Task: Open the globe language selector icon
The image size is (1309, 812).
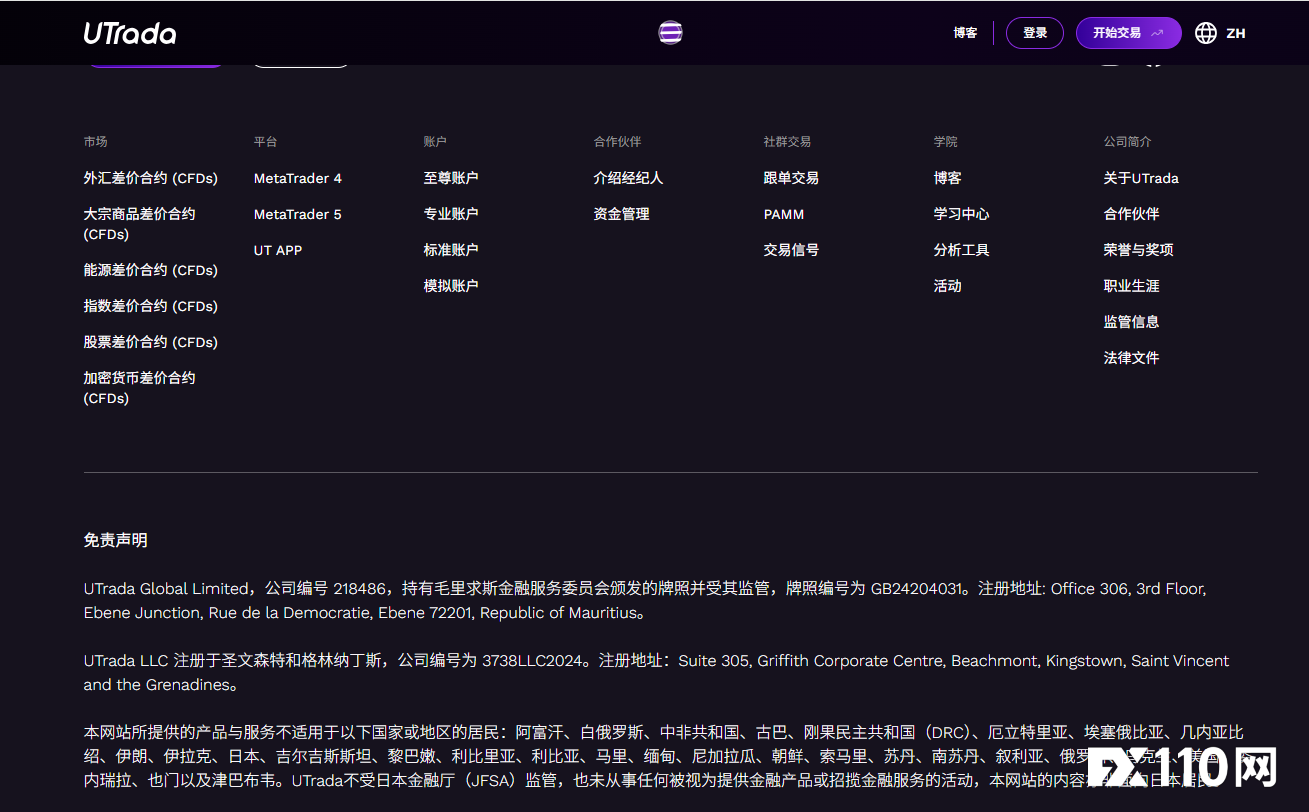Action: pyautogui.click(x=1206, y=33)
